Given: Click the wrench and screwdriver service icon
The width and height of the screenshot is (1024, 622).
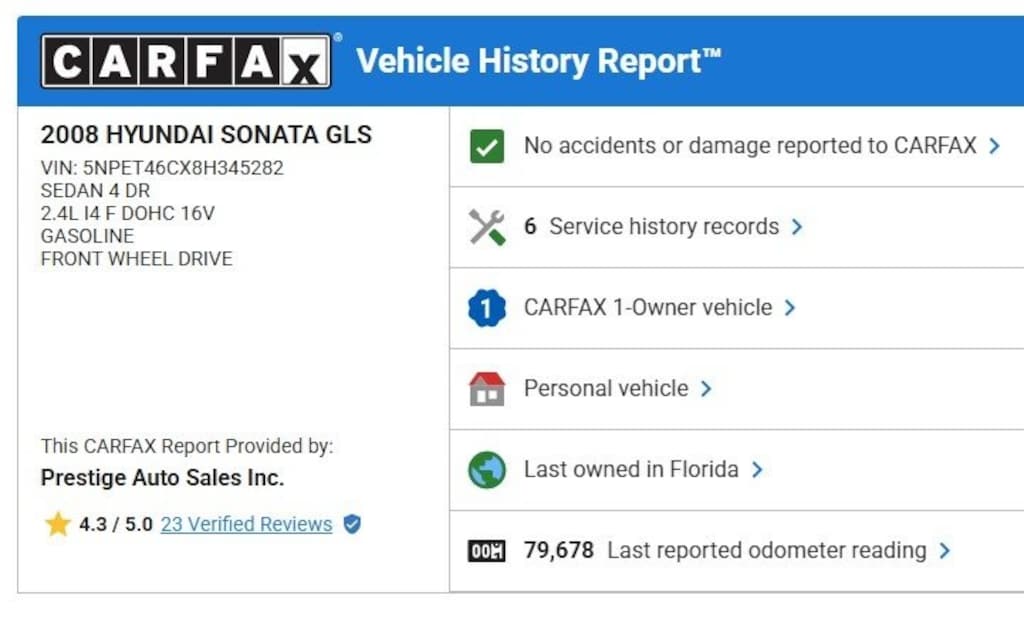Looking at the screenshot, I should point(487,227).
